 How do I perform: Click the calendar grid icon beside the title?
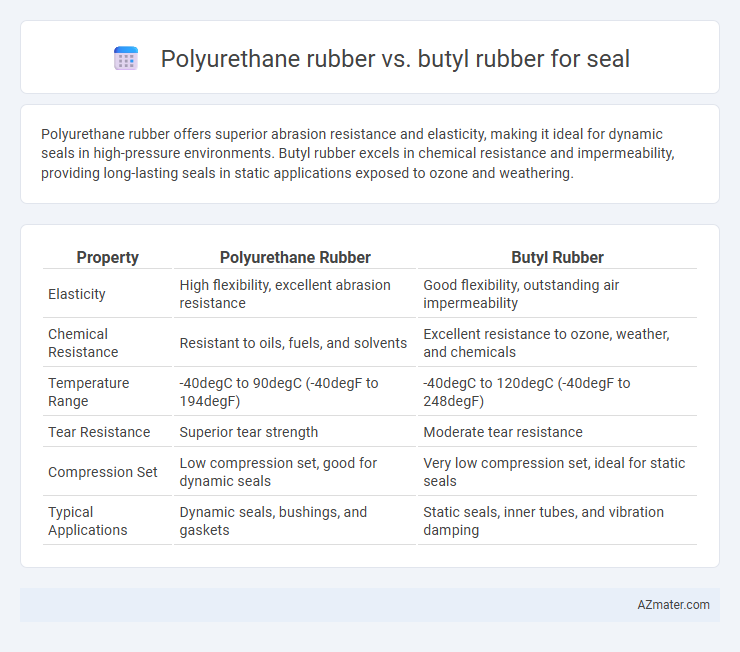(126, 59)
